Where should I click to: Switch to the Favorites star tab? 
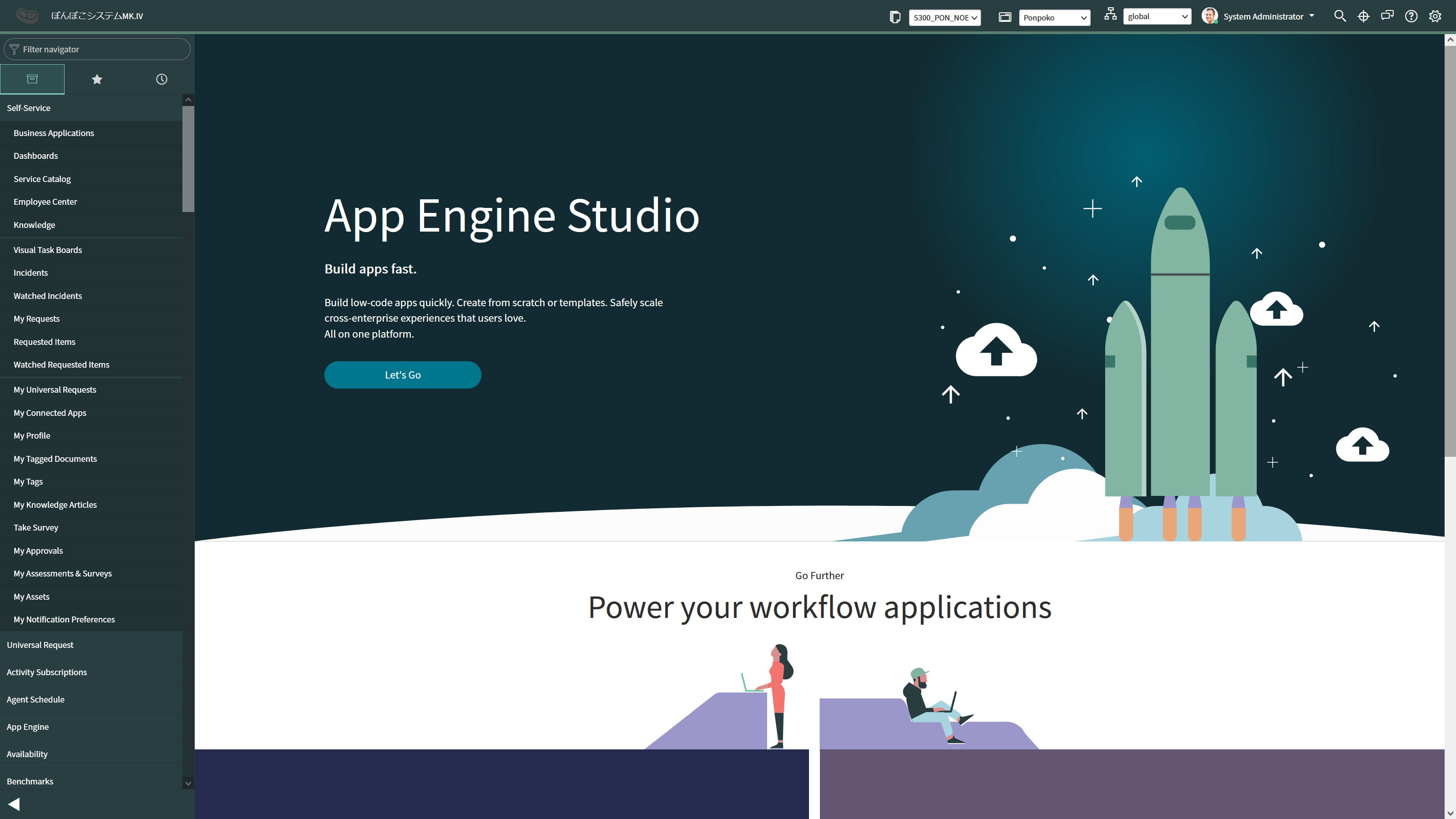96,79
